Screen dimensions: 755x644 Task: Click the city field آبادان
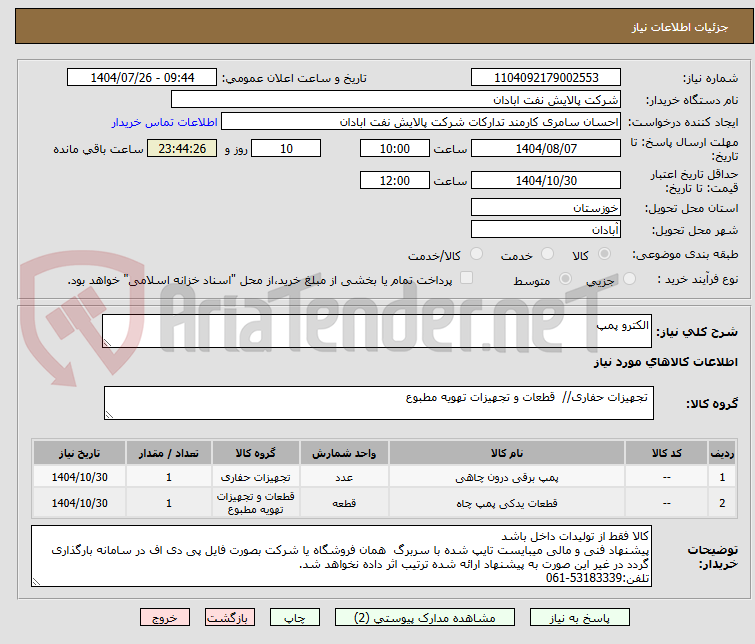pyautogui.click(x=546, y=230)
